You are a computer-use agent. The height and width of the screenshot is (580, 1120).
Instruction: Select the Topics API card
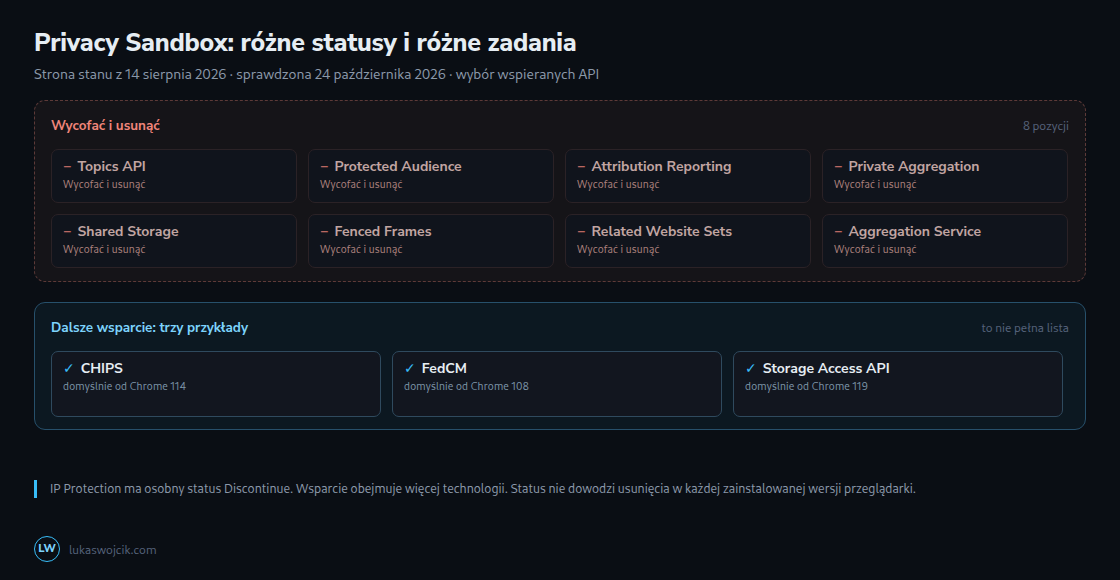(174, 176)
